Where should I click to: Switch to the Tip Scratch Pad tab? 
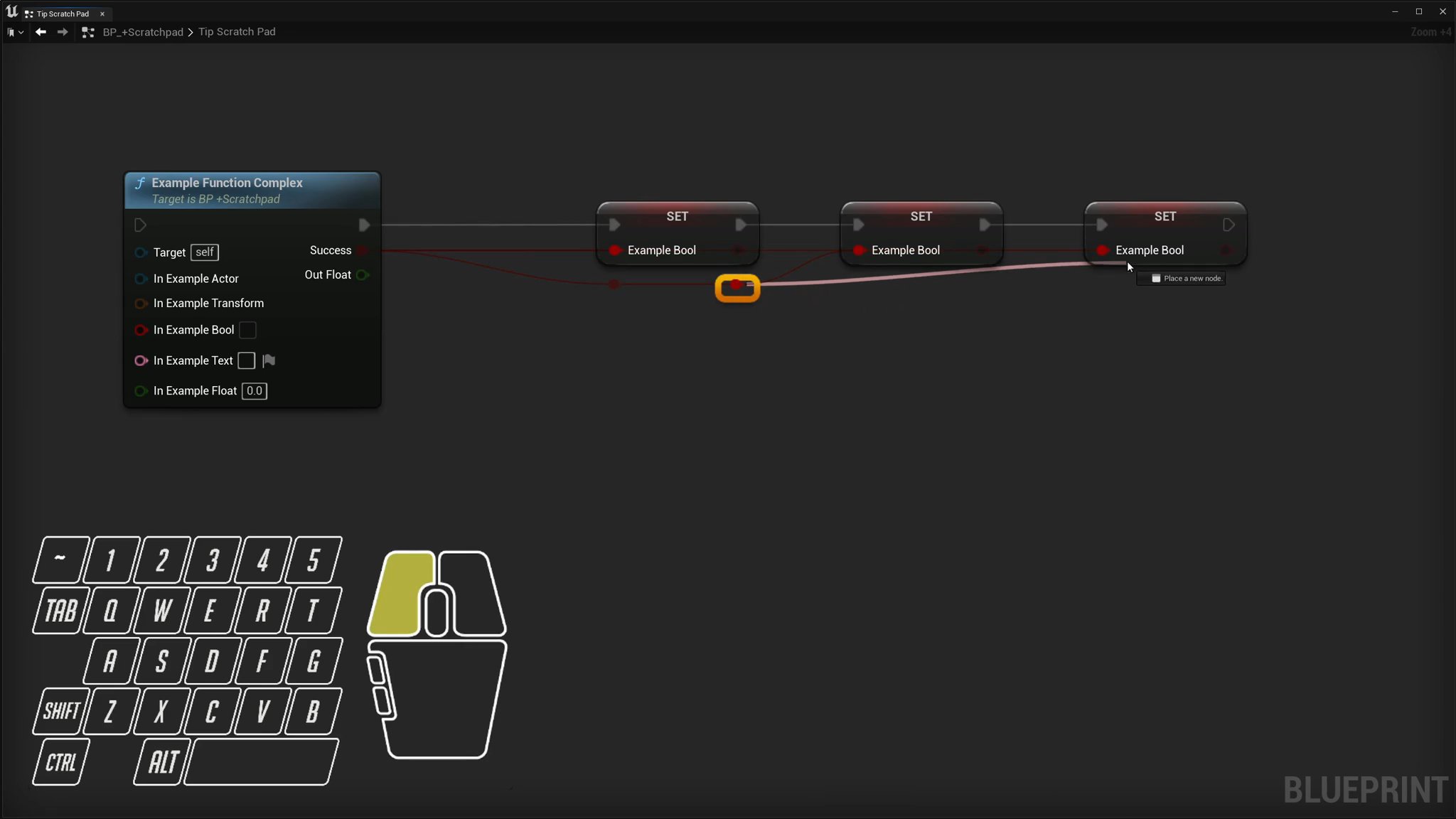tap(63, 14)
